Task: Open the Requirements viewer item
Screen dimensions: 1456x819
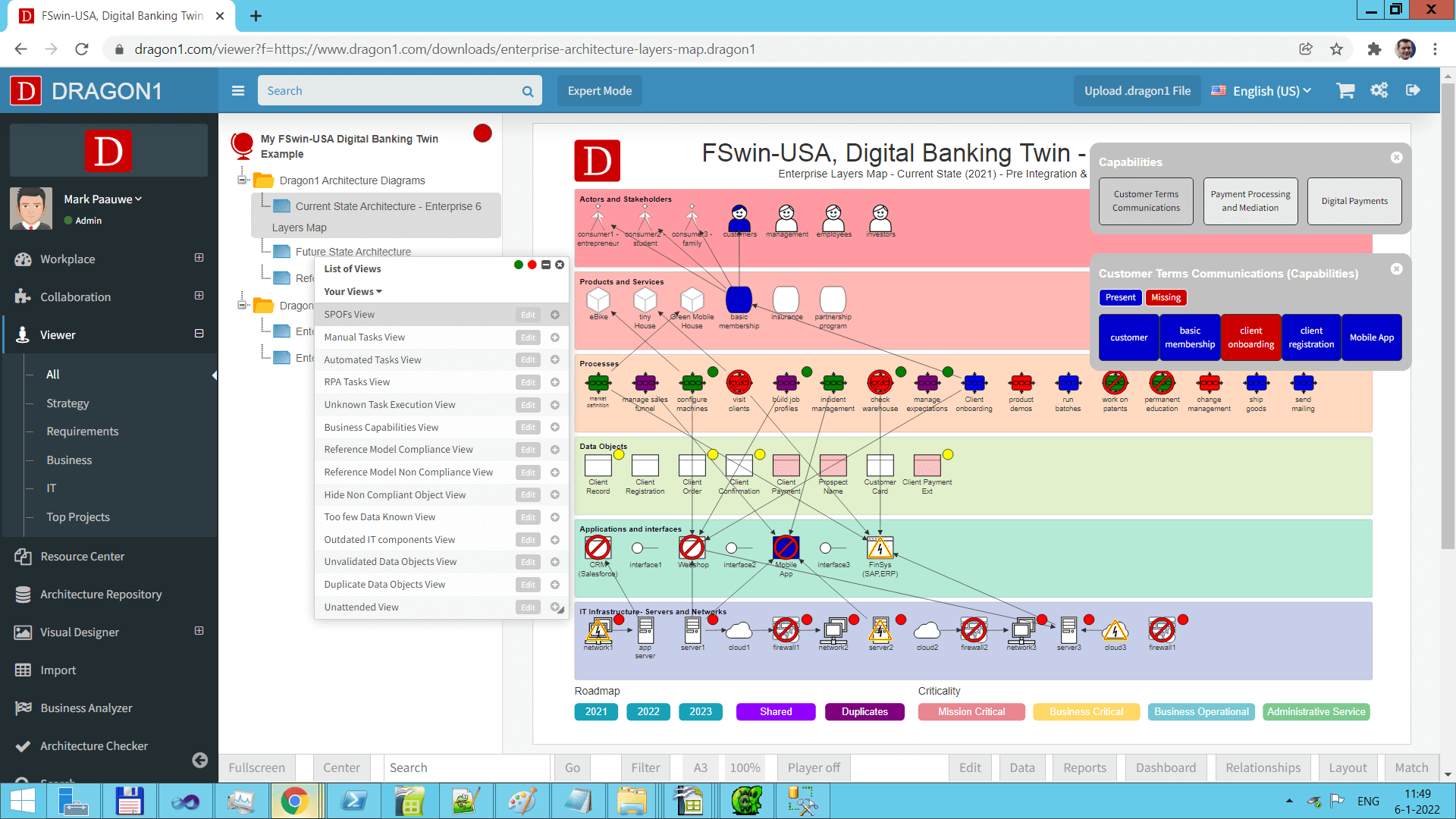Action: 83,431
